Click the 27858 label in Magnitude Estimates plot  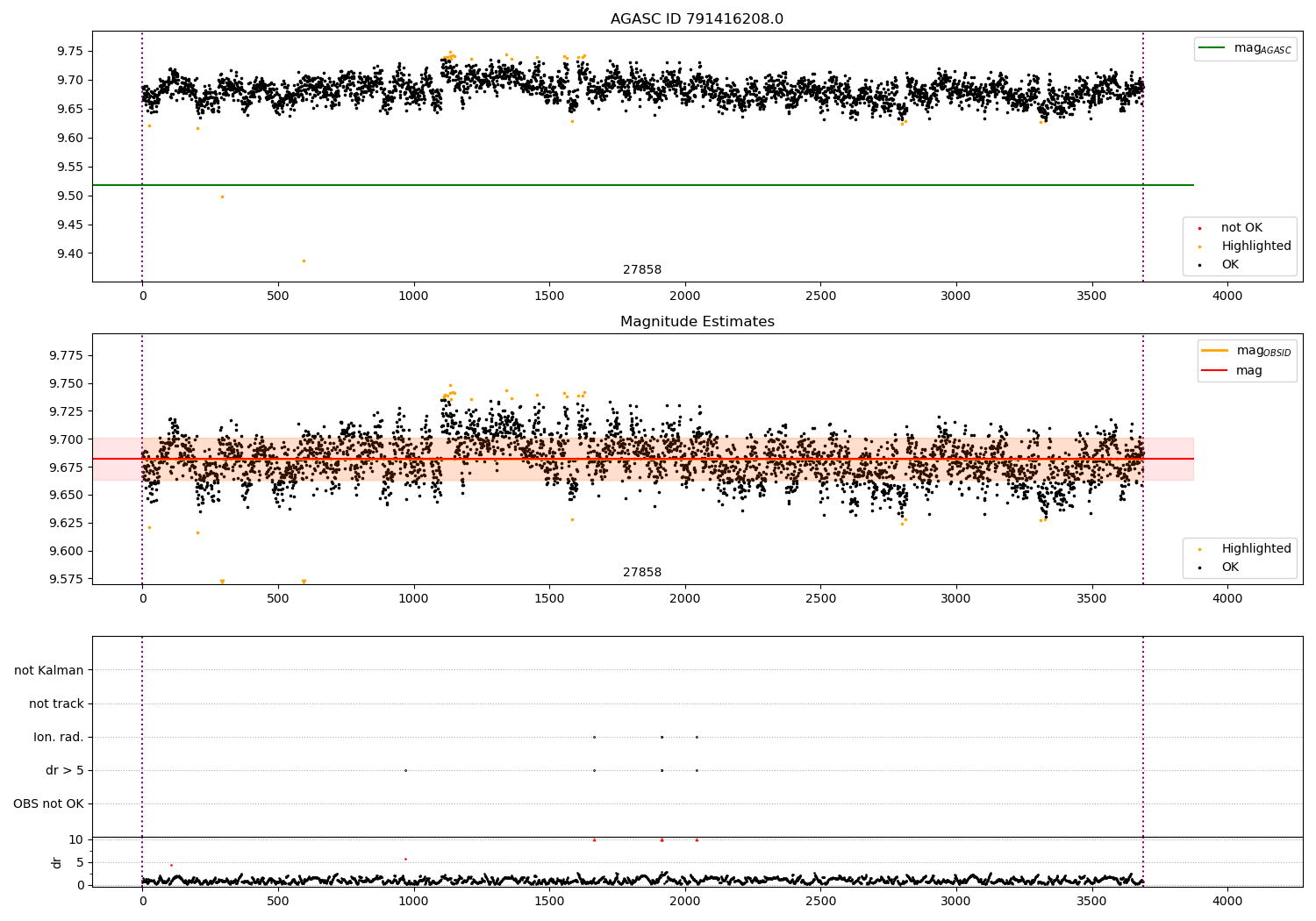pyautogui.click(x=642, y=573)
